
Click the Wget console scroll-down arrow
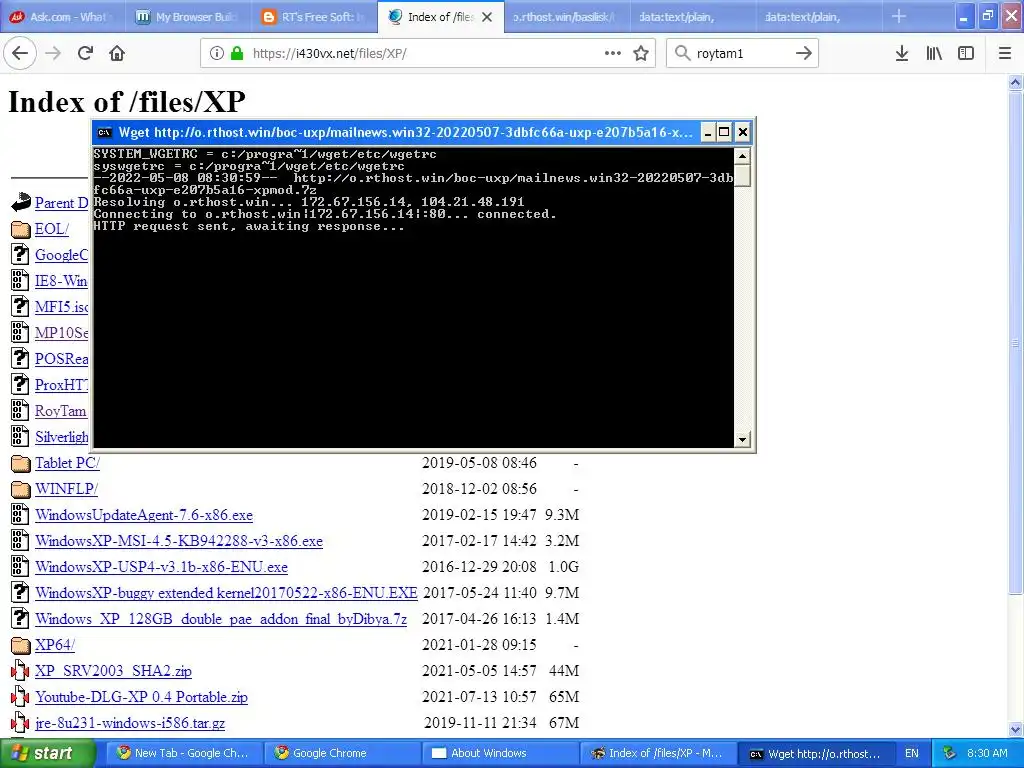742,440
